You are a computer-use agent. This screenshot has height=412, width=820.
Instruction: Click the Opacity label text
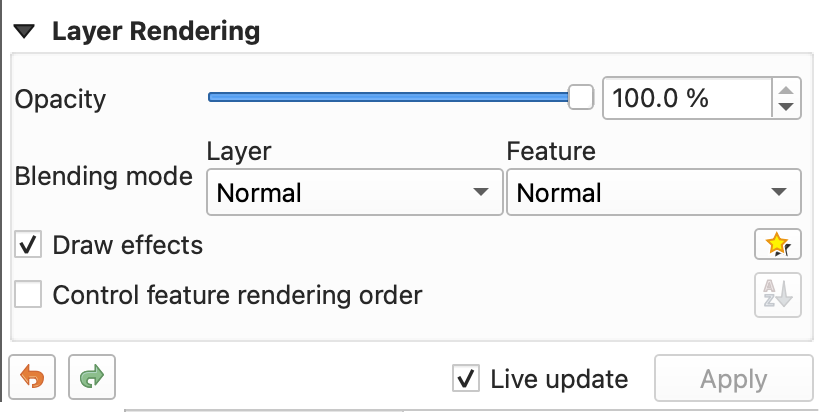[60, 99]
